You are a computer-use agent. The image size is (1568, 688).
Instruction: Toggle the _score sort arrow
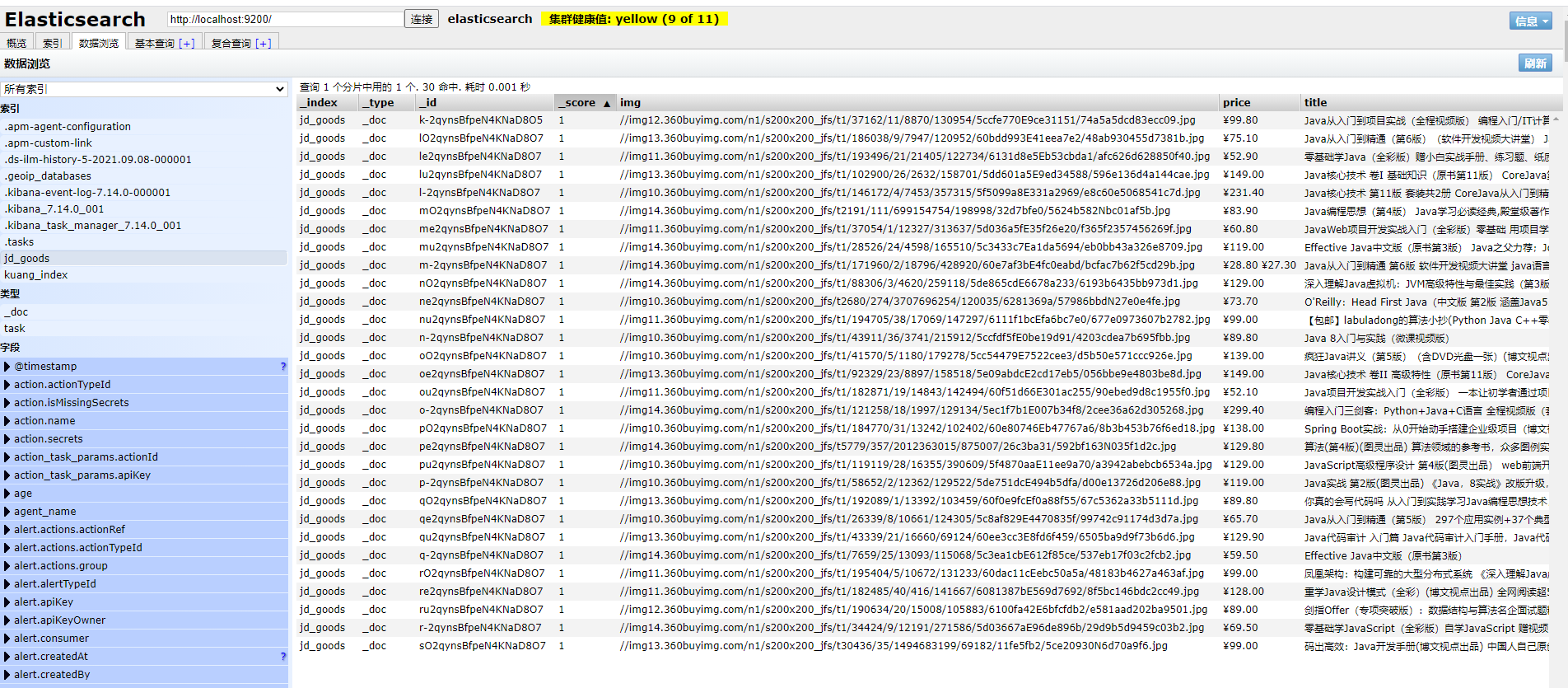(x=607, y=103)
